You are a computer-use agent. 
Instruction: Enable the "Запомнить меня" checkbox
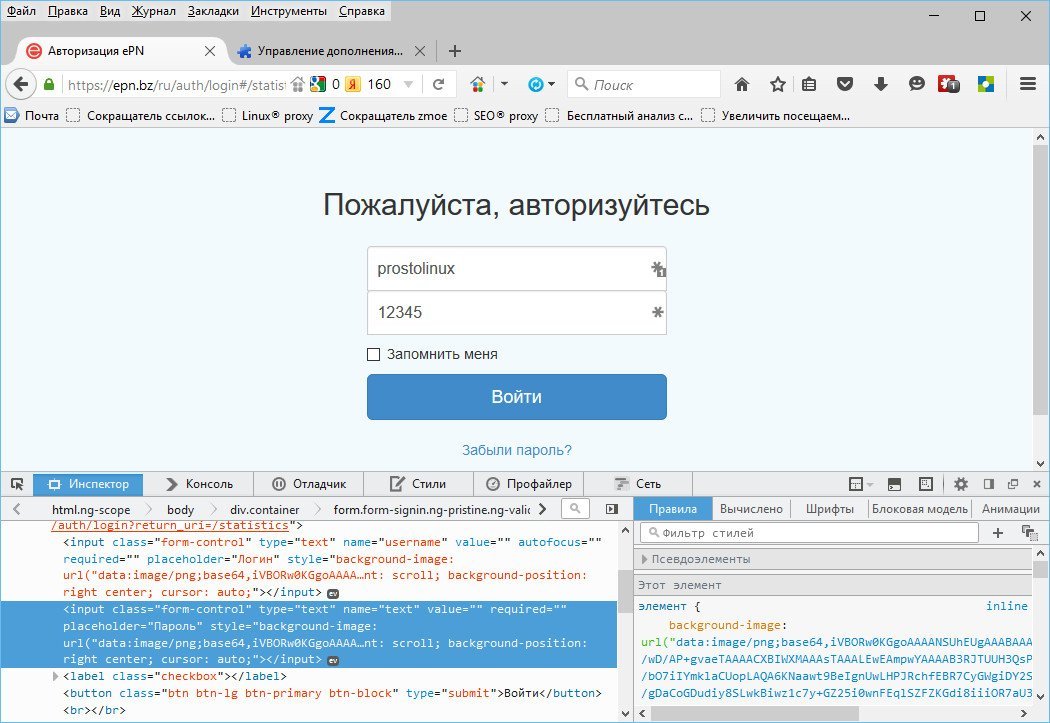(374, 354)
